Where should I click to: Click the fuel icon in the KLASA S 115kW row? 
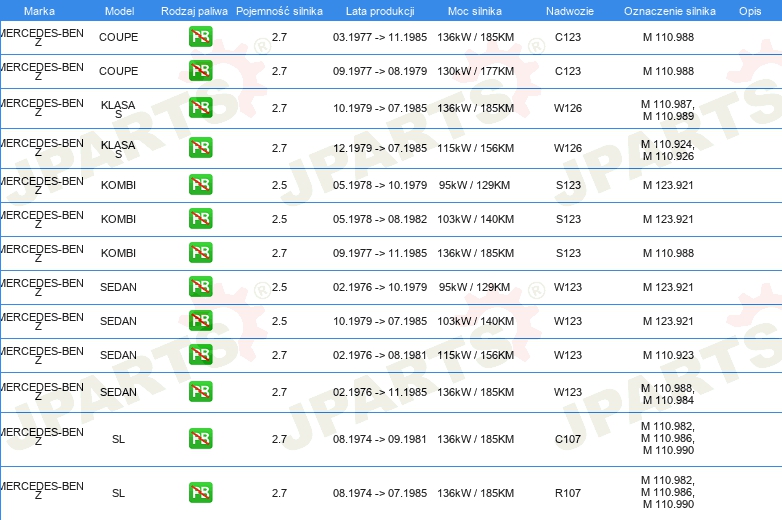[x=200, y=148]
